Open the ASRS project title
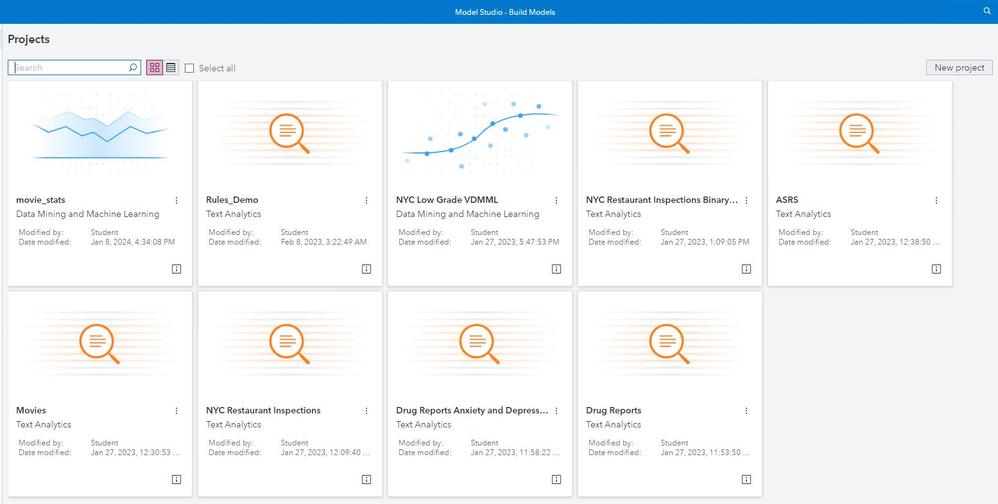 787,200
